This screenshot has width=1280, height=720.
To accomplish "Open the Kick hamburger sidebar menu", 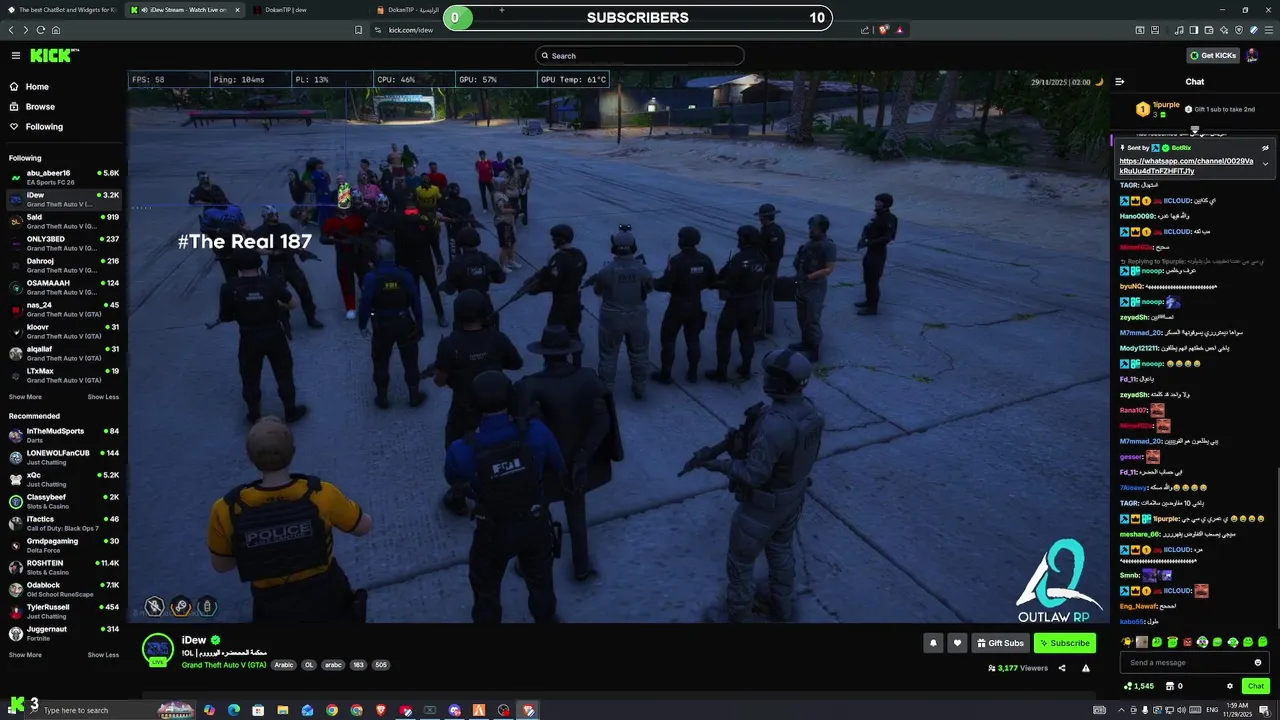I will 15,56.
